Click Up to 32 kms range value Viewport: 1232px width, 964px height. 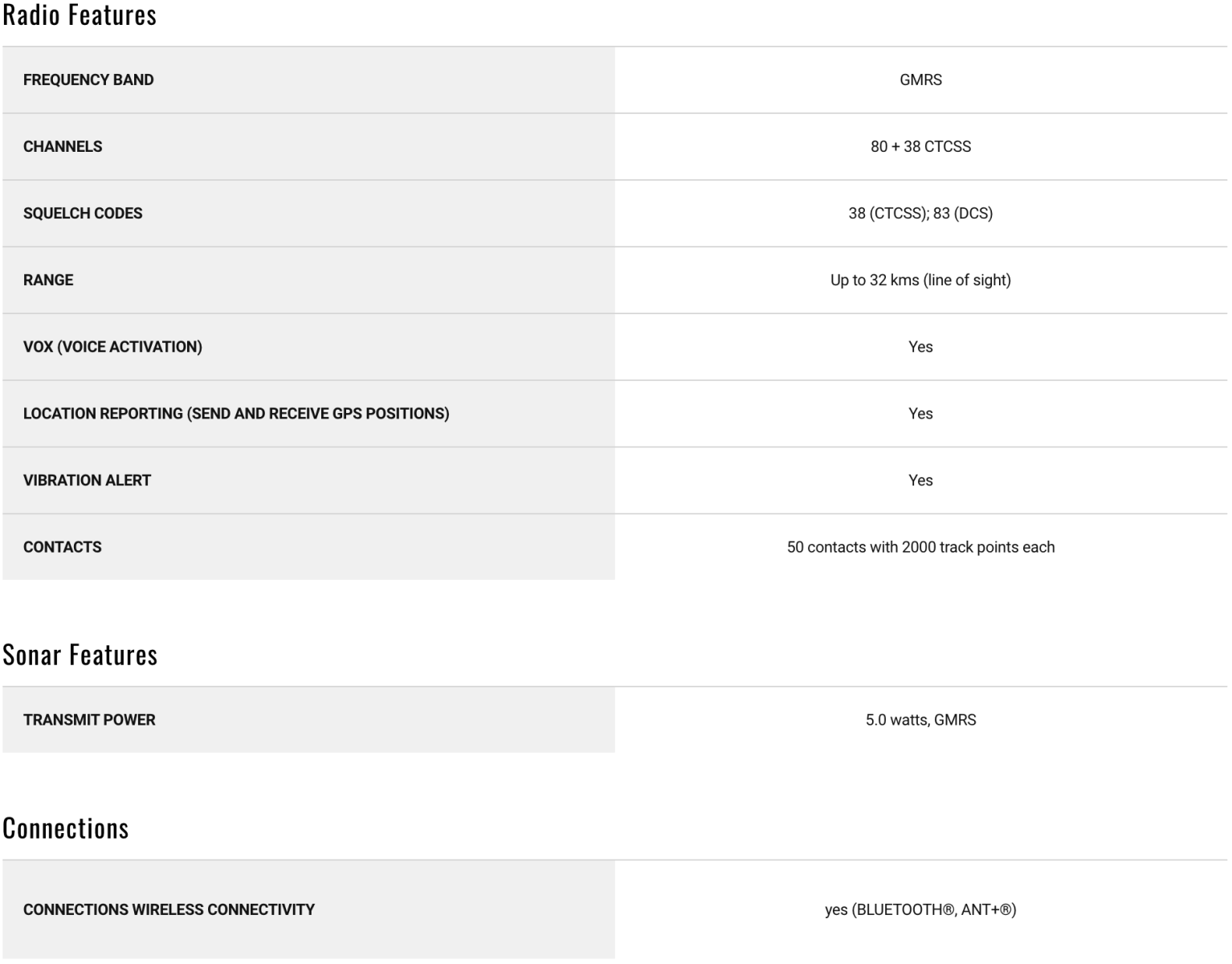point(920,280)
